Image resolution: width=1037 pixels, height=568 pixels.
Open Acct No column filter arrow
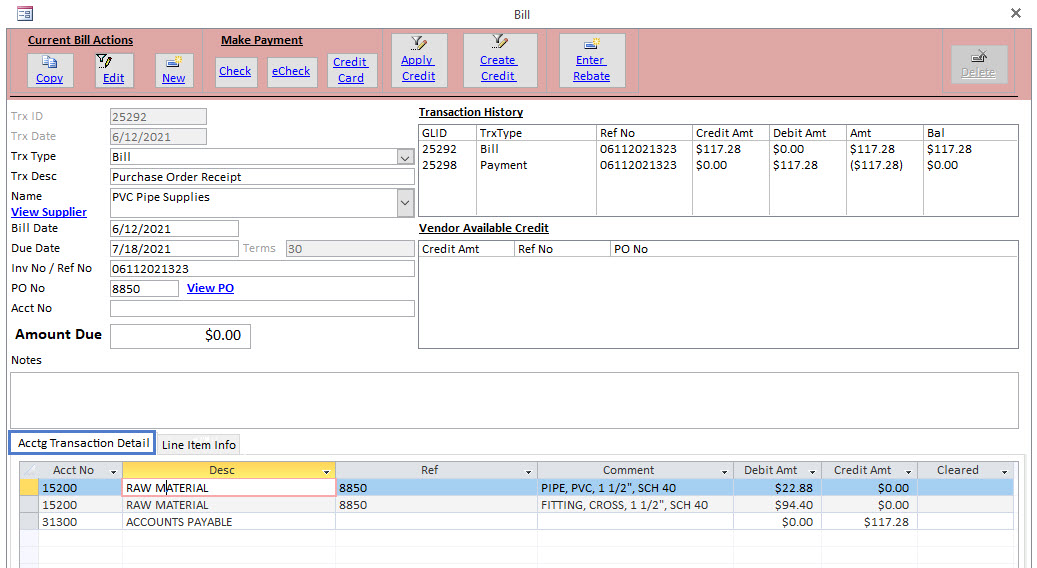[113, 471]
